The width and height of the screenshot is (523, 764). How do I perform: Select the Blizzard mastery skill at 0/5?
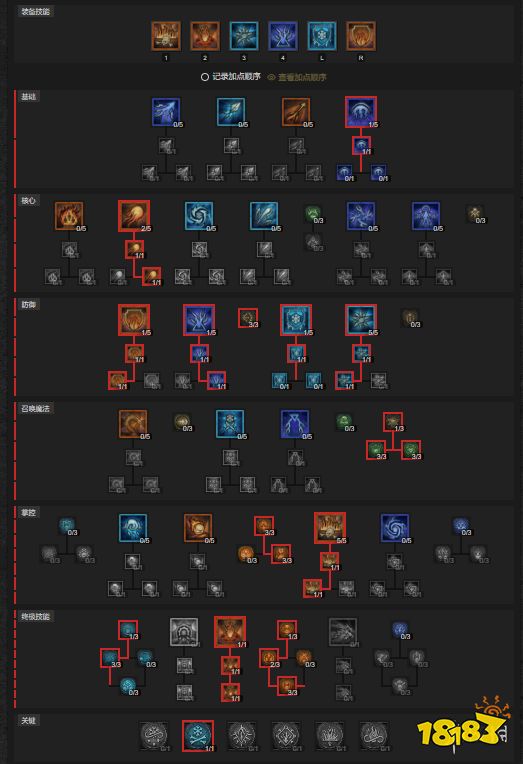point(133,528)
